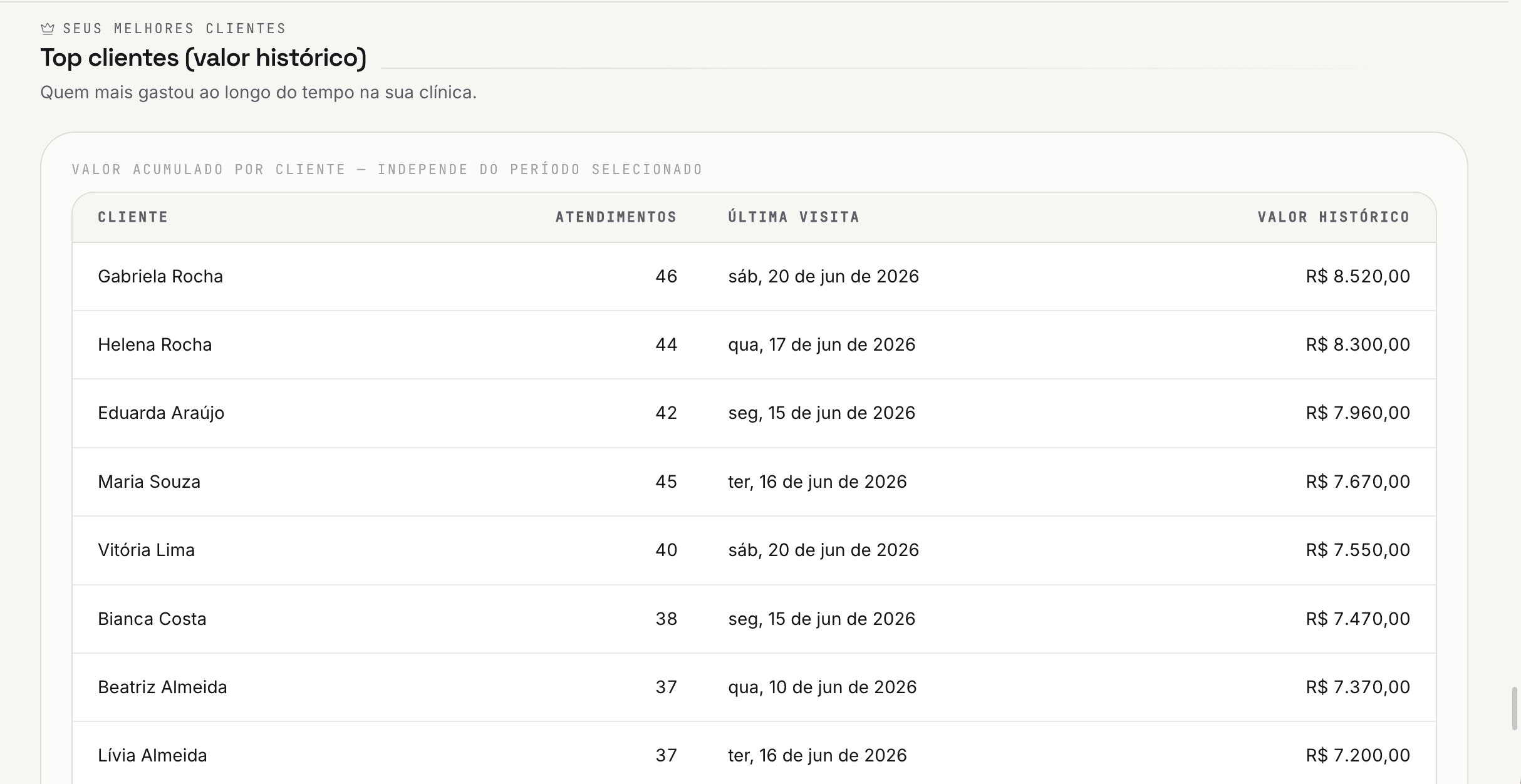Click the Valor Histórico column header

coord(1333,217)
